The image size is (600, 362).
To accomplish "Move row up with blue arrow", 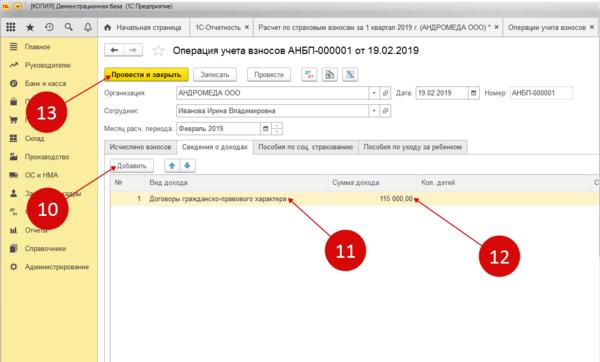I will tap(172, 166).
